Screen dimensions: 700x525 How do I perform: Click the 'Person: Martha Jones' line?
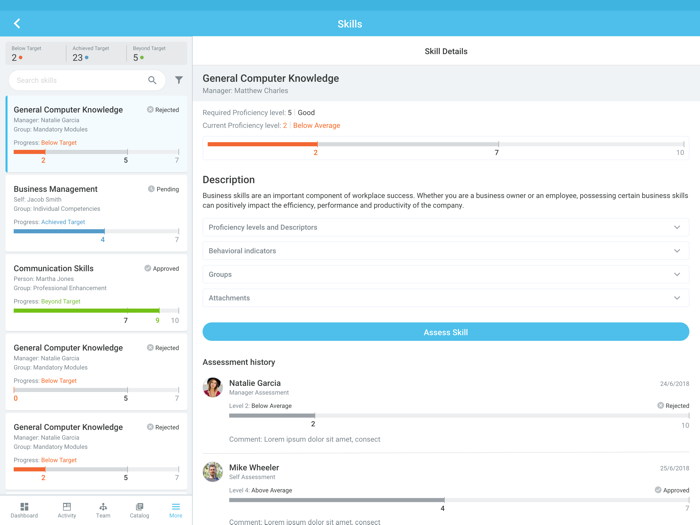click(x=43, y=279)
